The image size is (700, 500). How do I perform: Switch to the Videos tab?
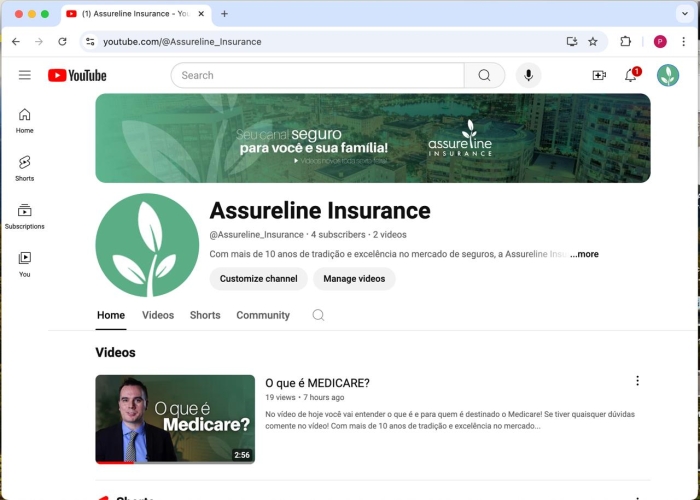click(x=158, y=315)
